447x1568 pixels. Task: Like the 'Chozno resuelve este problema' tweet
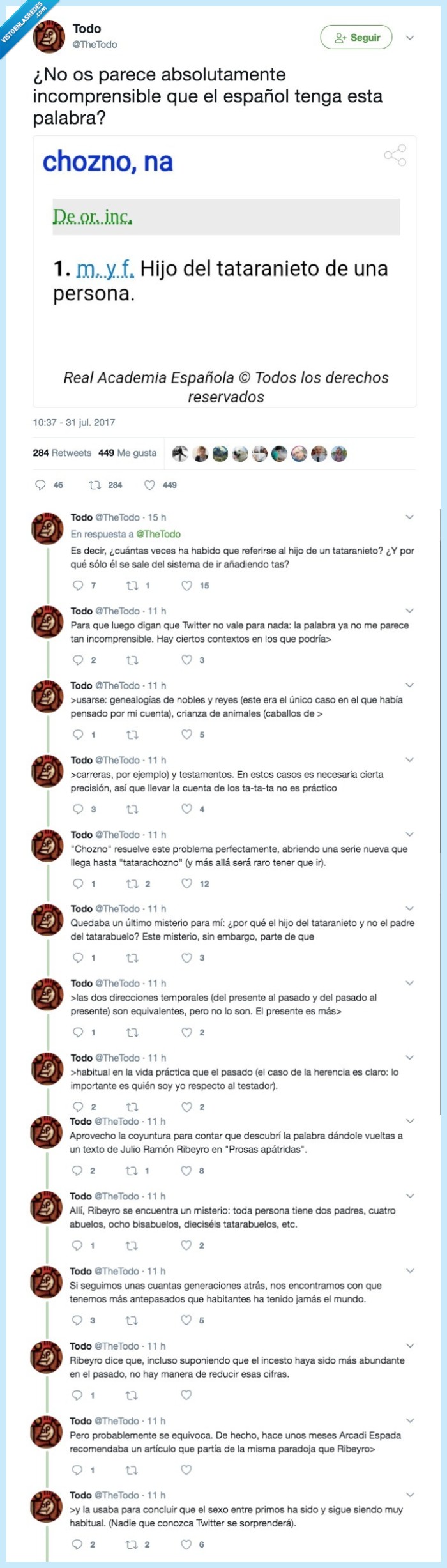186,883
